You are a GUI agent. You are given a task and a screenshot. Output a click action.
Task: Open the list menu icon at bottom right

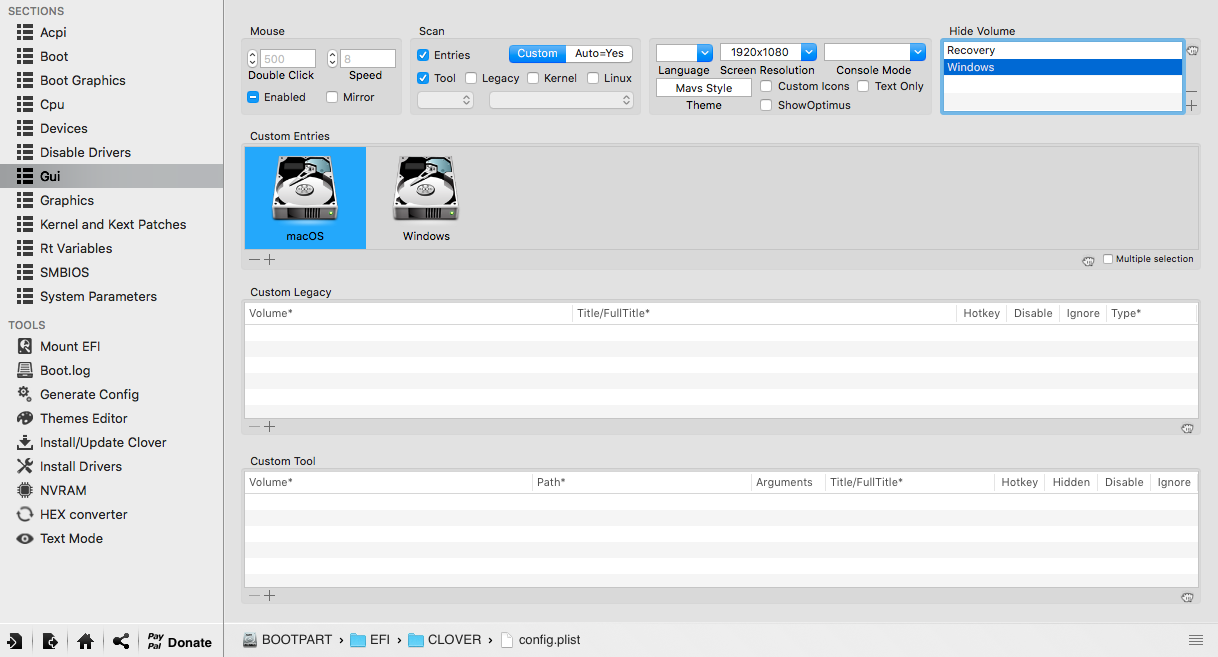pyautogui.click(x=1196, y=640)
